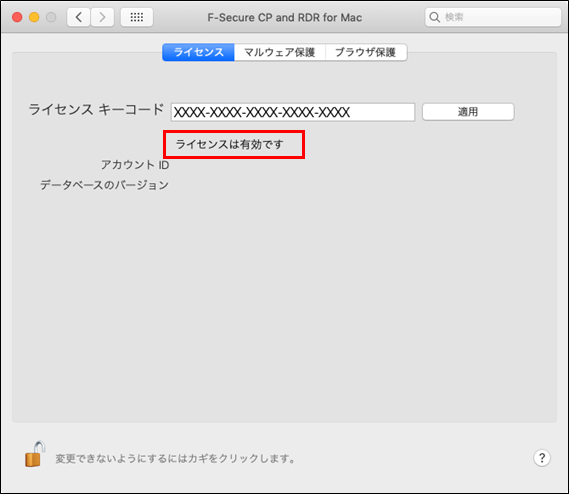Show all preferences grid icon

pos(137,17)
